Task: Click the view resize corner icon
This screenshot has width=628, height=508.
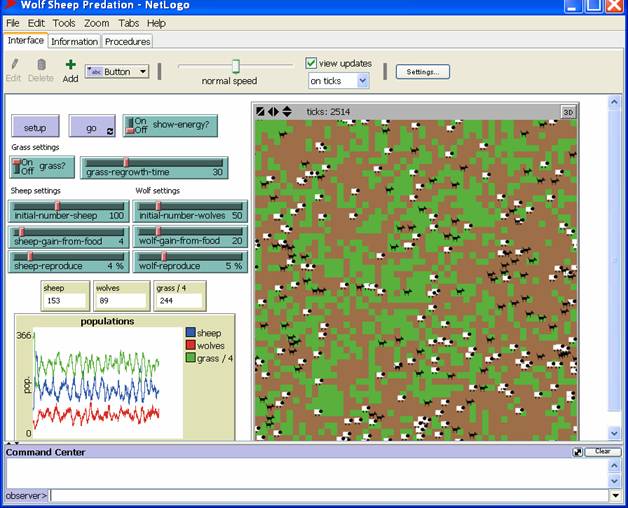Action: 260,111
